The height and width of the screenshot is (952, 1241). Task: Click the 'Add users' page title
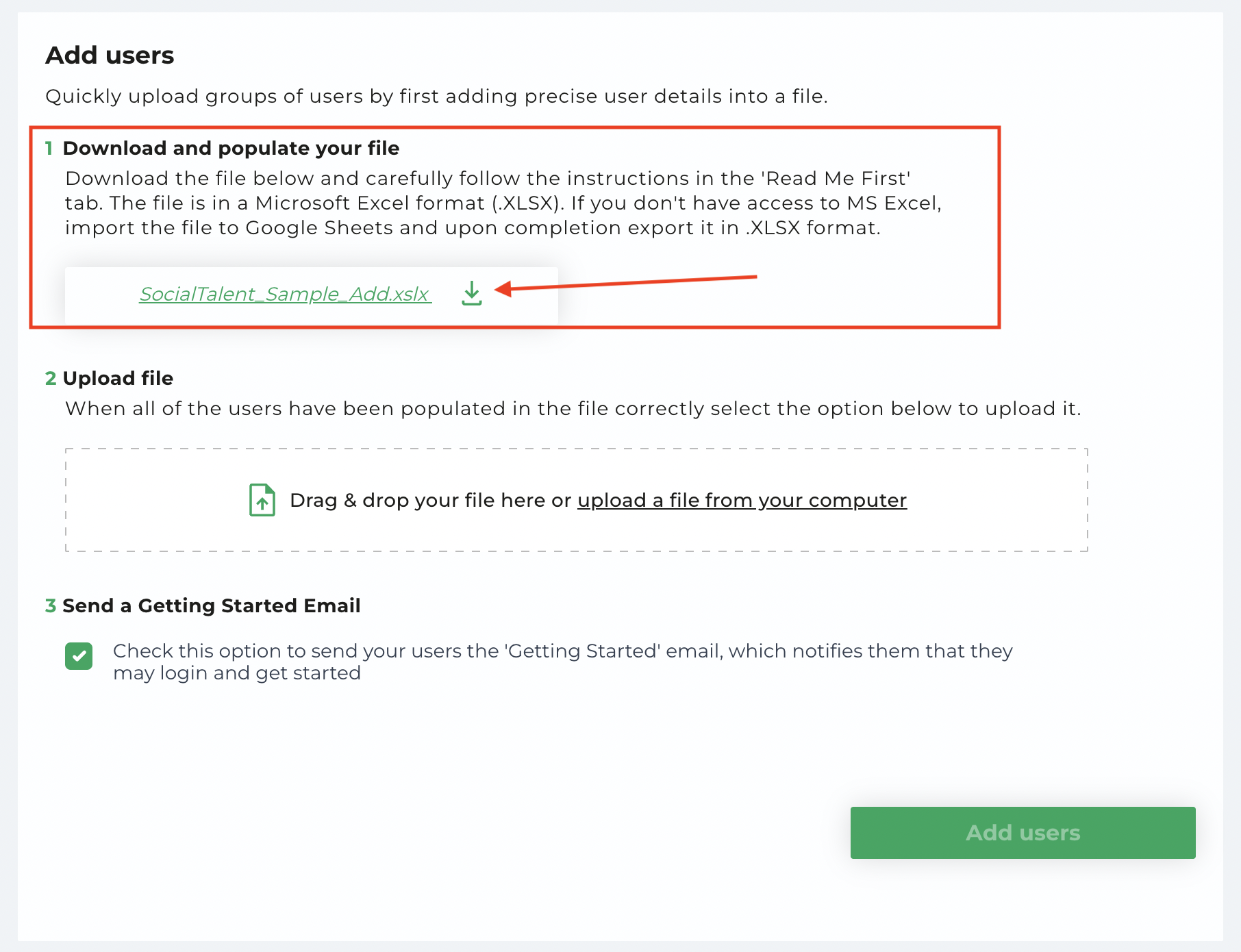(110, 55)
